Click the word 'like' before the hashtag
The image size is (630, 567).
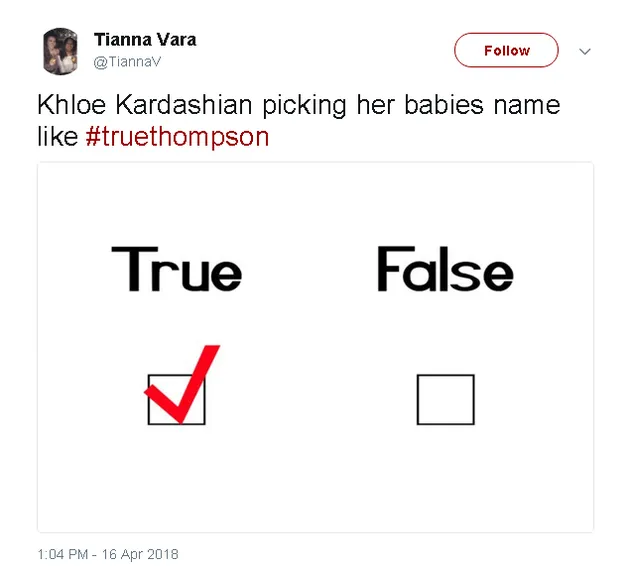click(57, 137)
